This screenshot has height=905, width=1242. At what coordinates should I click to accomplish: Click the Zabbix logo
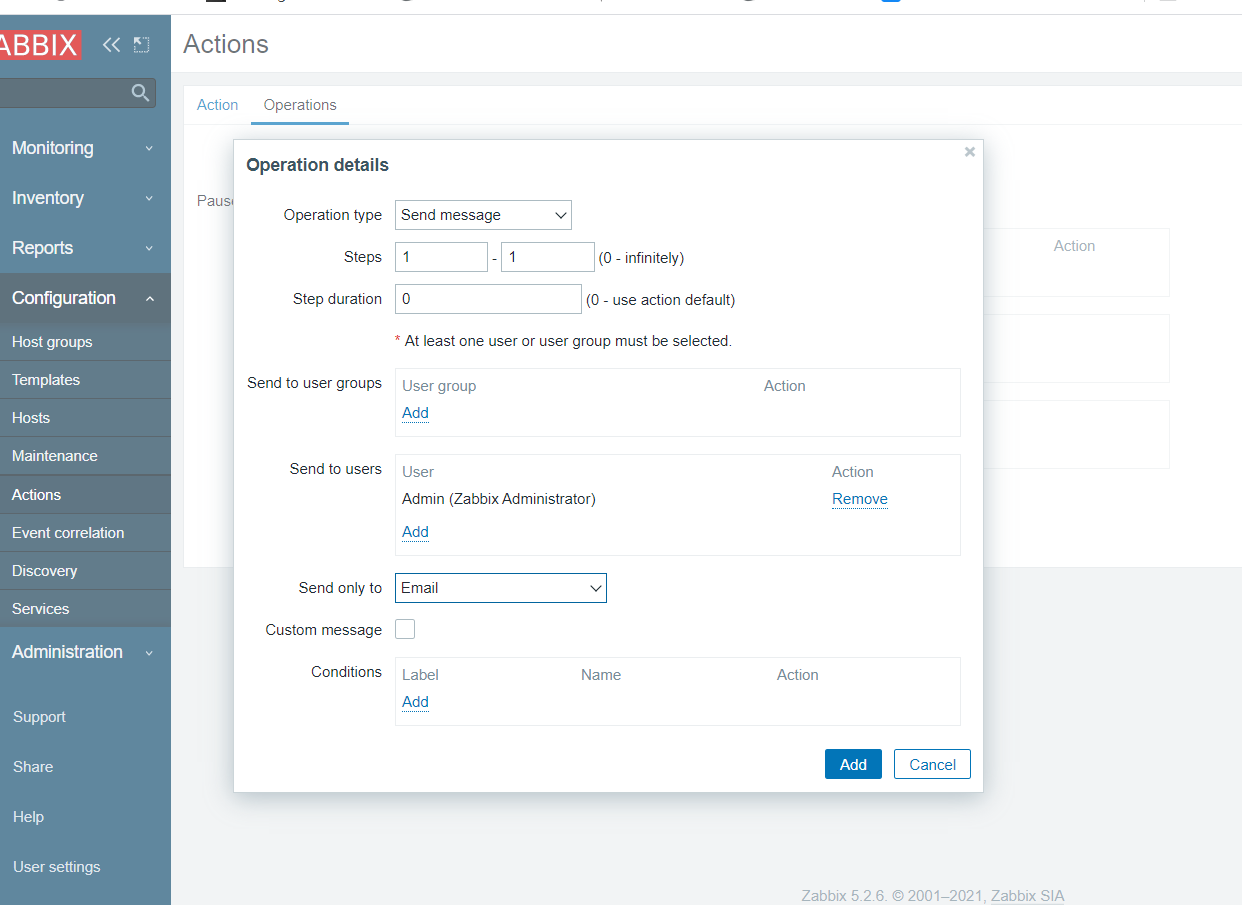point(40,45)
